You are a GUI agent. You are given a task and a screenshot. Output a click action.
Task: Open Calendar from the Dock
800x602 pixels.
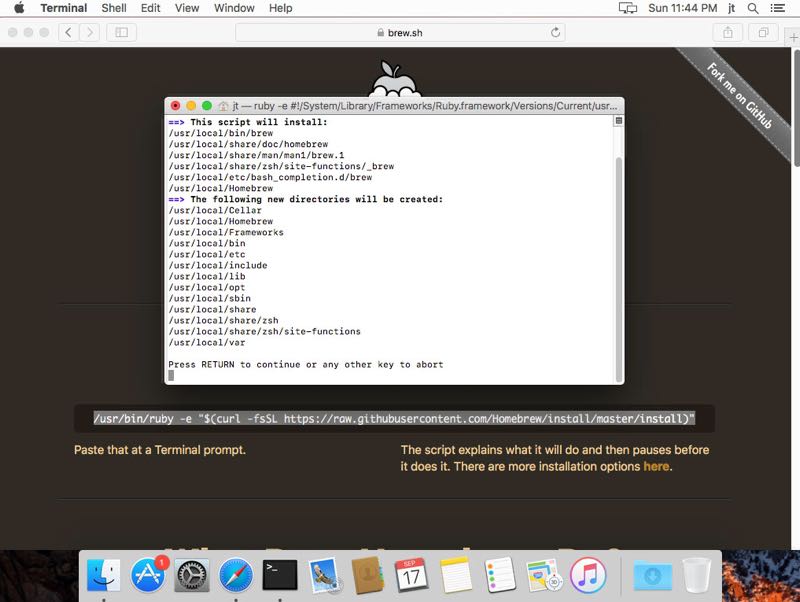(411, 575)
